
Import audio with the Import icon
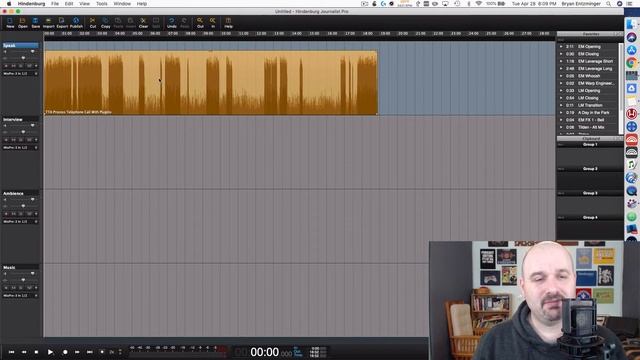(x=48, y=23)
